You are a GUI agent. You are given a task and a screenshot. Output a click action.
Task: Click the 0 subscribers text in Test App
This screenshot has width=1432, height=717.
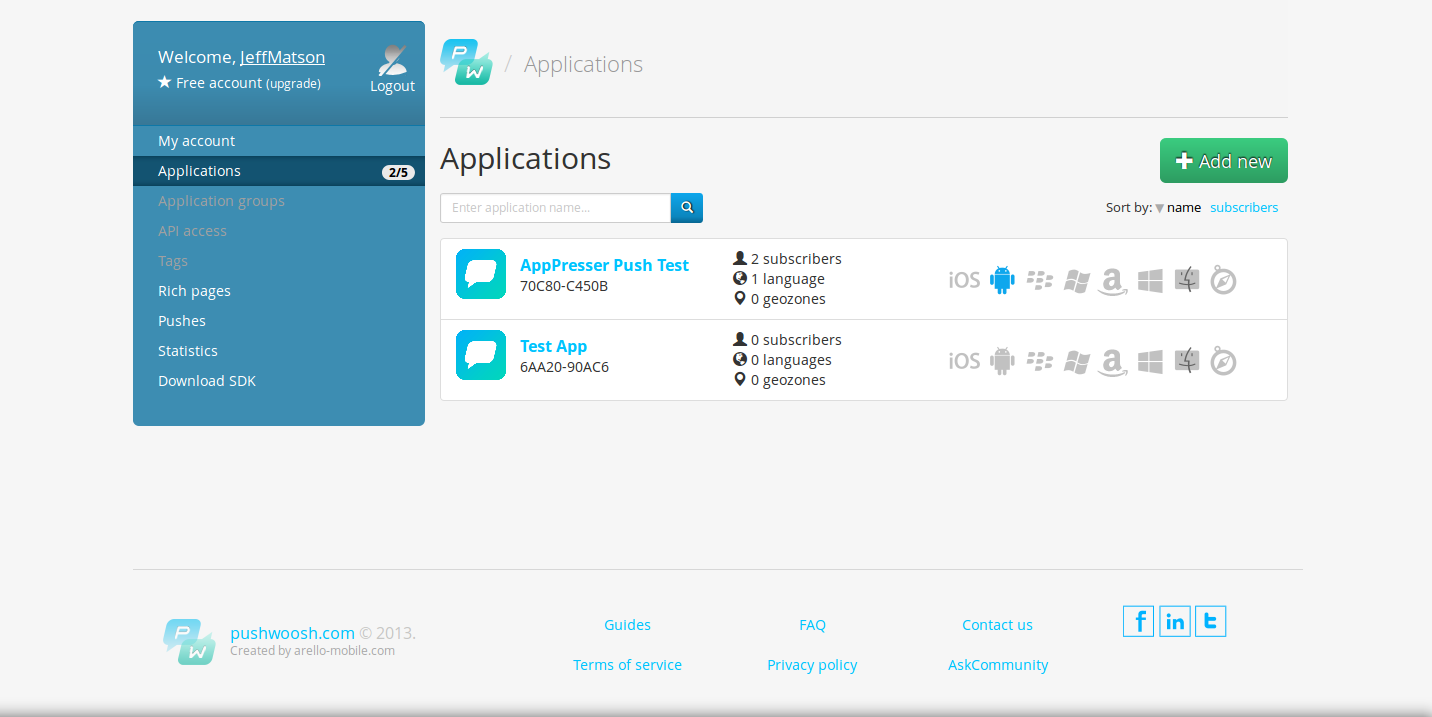coord(796,340)
